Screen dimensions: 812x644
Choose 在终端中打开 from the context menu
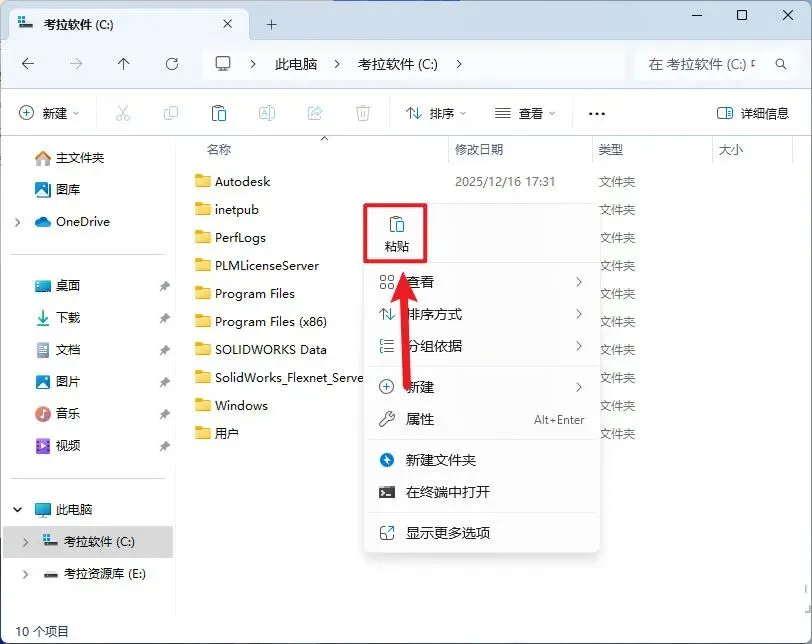(482, 492)
